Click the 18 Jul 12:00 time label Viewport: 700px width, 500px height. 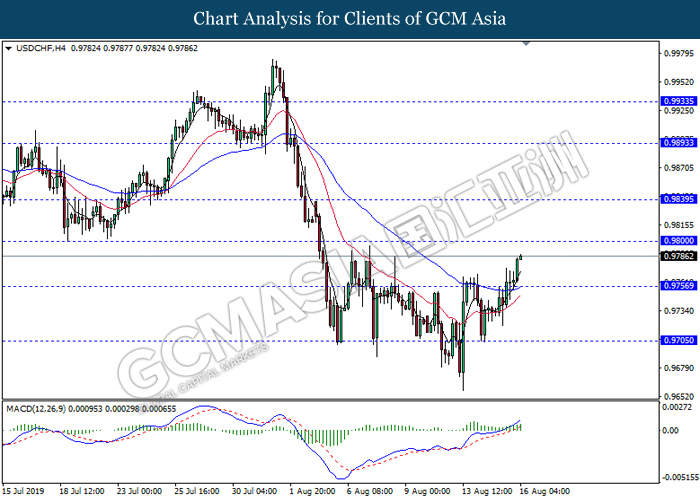pyautogui.click(x=82, y=491)
